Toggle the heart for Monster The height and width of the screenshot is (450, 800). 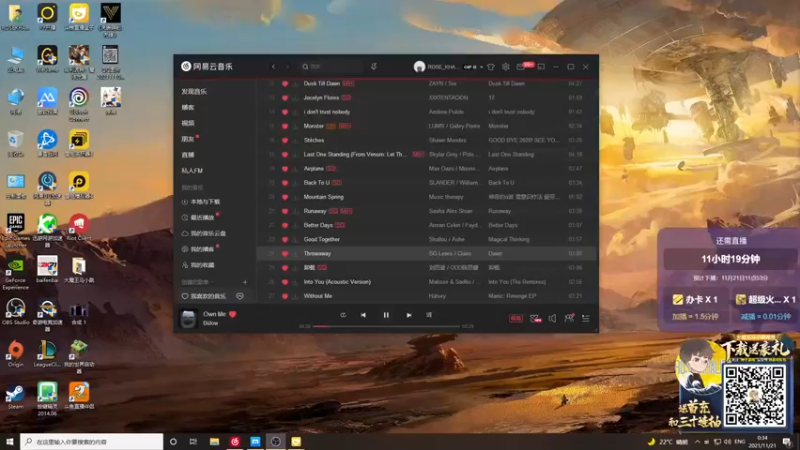point(285,126)
